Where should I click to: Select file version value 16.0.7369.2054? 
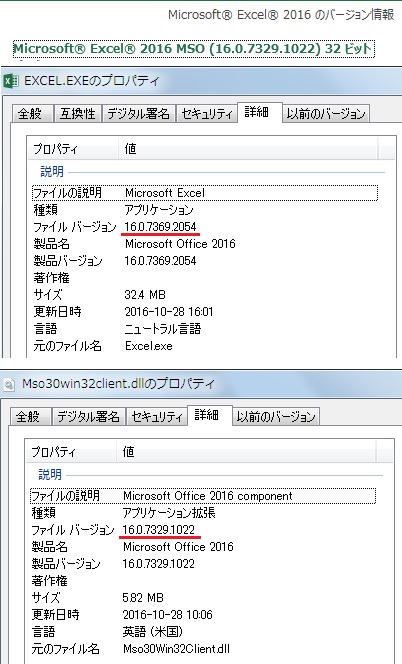tap(160, 227)
